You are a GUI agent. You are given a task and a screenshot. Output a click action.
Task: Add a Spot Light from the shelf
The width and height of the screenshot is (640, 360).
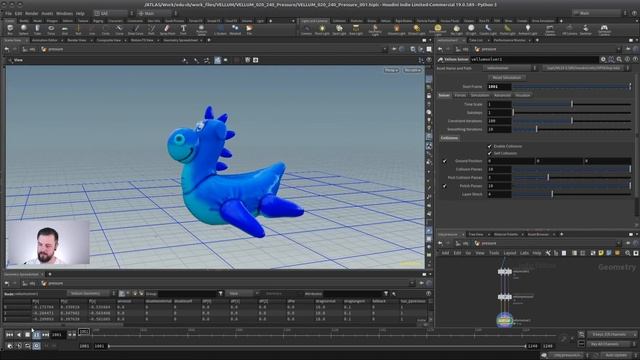(x=339, y=29)
